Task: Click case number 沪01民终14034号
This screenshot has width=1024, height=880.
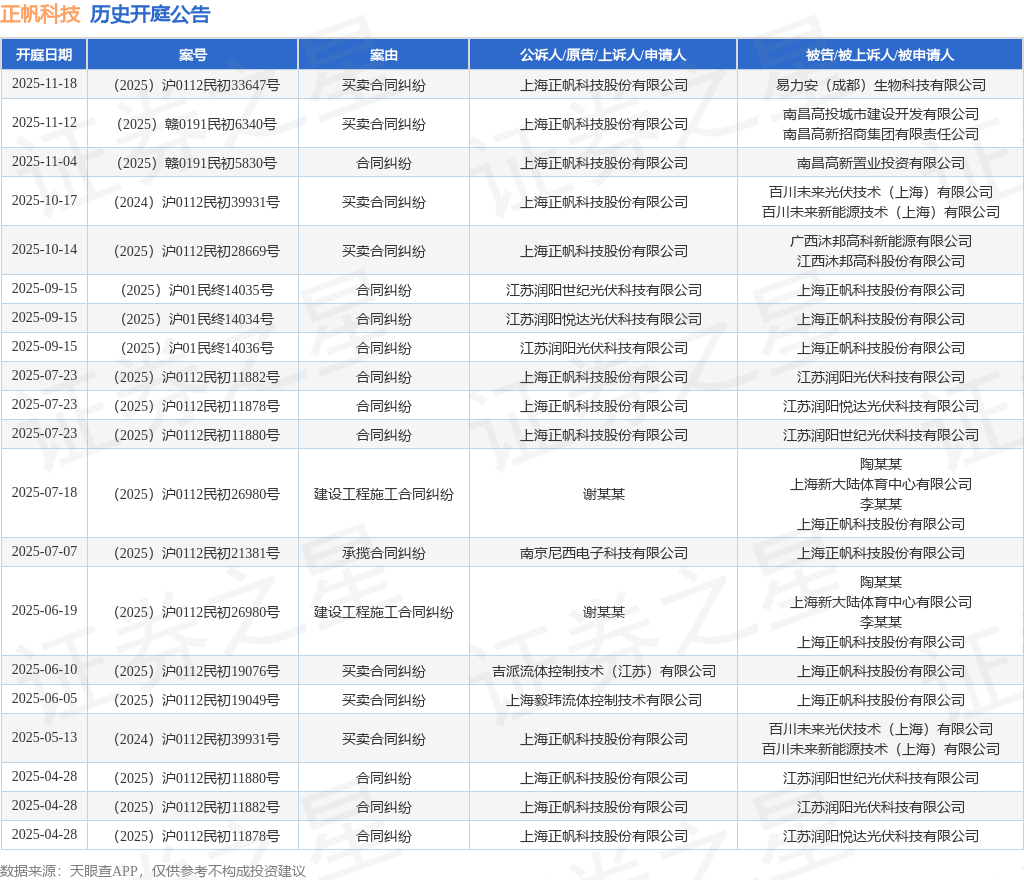Action: [197, 319]
